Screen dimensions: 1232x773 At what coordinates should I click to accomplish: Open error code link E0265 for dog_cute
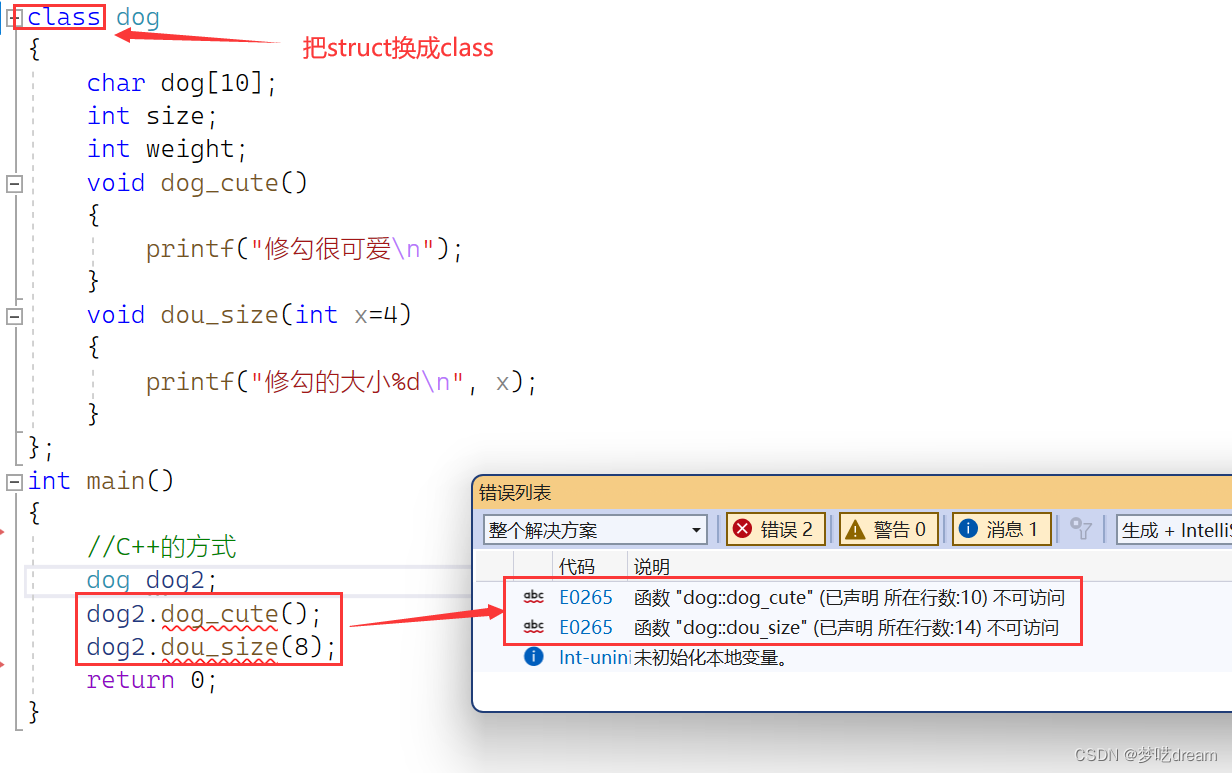(585, 598)
